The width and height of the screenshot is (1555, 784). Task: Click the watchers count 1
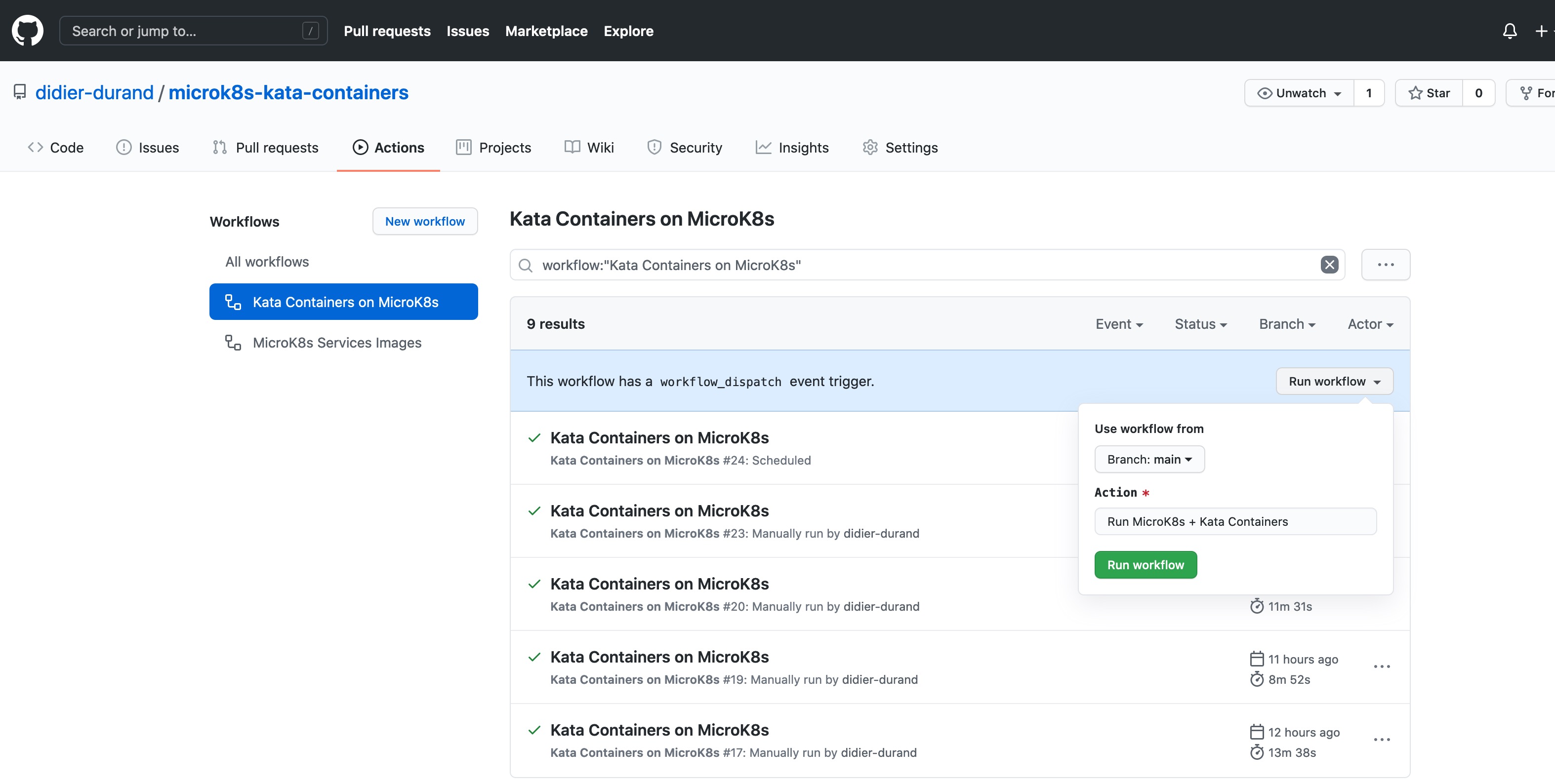1369,93
